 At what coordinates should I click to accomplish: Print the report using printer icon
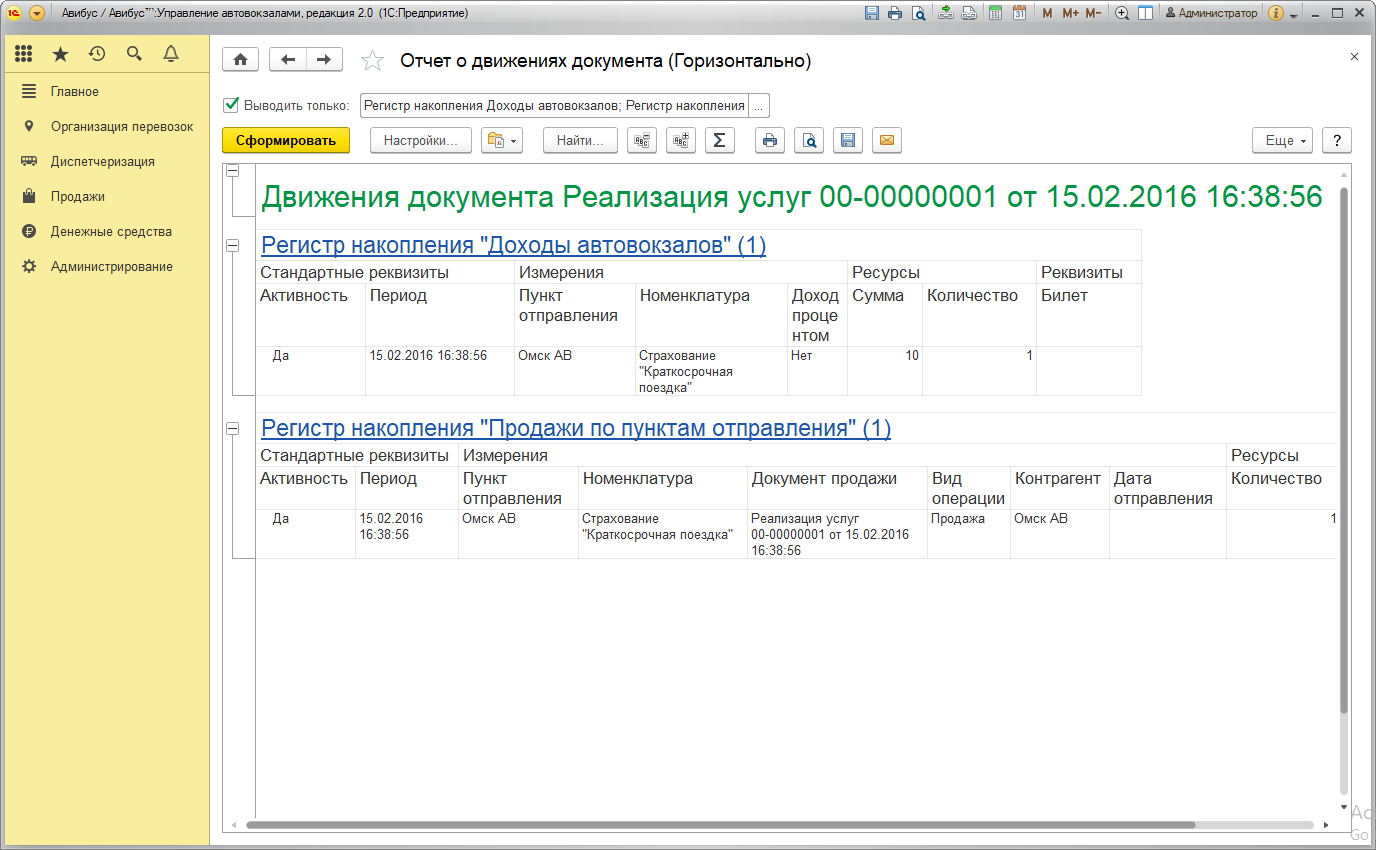pyautogui.click(x=769, y=141)
